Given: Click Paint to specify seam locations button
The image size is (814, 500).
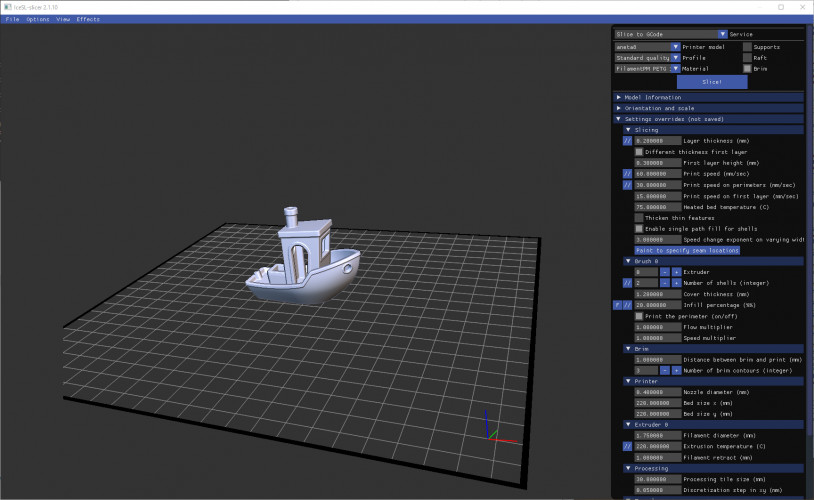Looking at the screenshot, I should point(687,250).
